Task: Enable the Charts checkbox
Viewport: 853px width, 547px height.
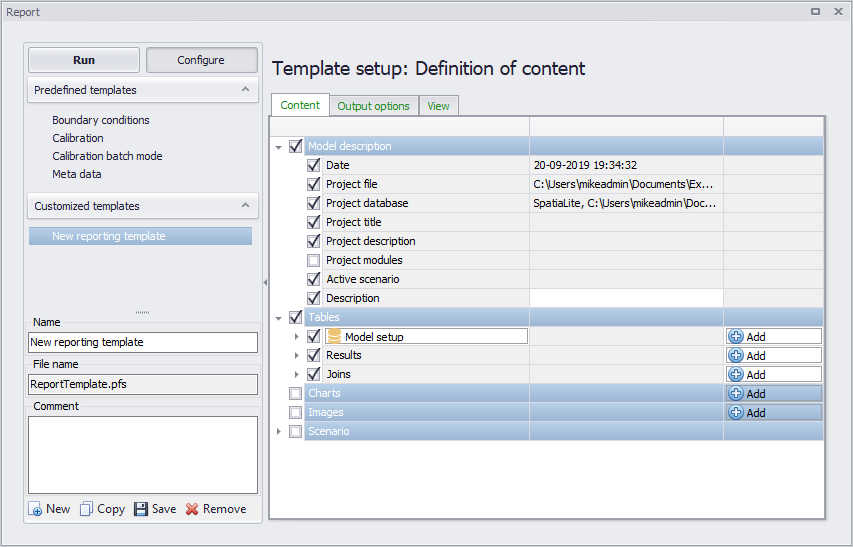Action: 295,393
